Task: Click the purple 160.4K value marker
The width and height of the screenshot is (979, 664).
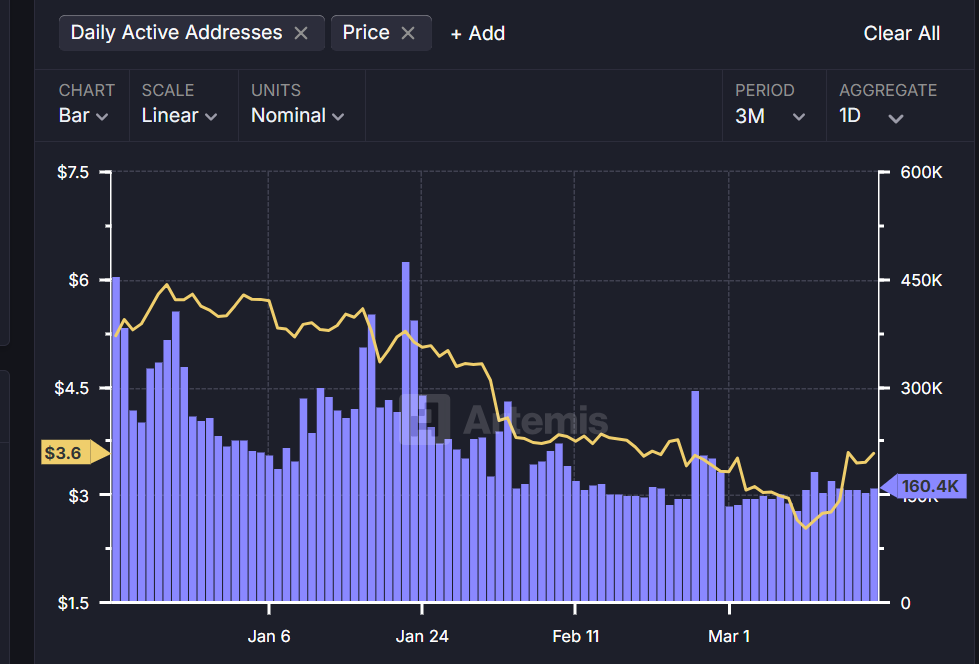Action: click(925, 487)
